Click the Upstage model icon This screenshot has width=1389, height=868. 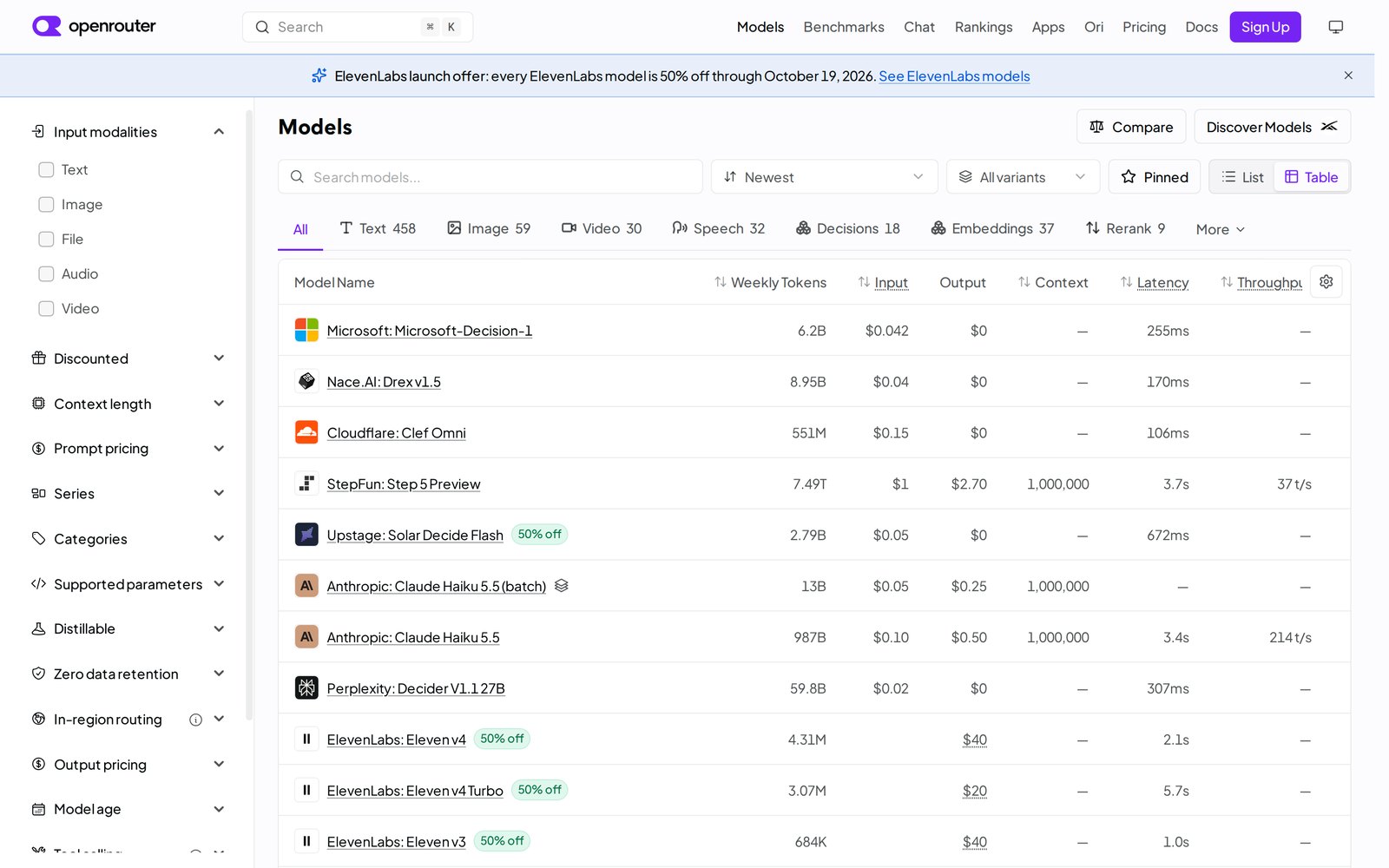306,535
